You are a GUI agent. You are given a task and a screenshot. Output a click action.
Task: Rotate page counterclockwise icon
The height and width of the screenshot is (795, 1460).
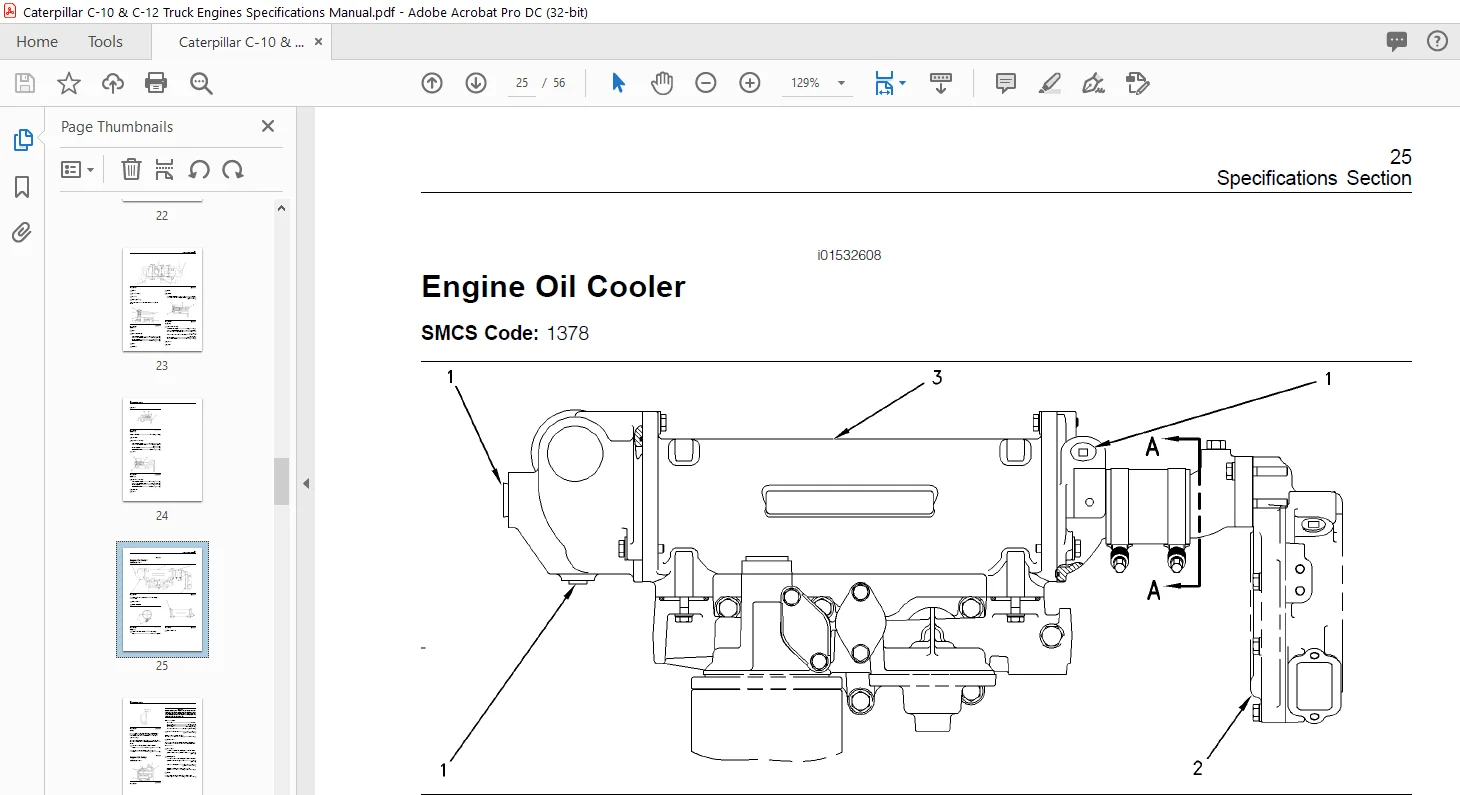click(199, 169)
